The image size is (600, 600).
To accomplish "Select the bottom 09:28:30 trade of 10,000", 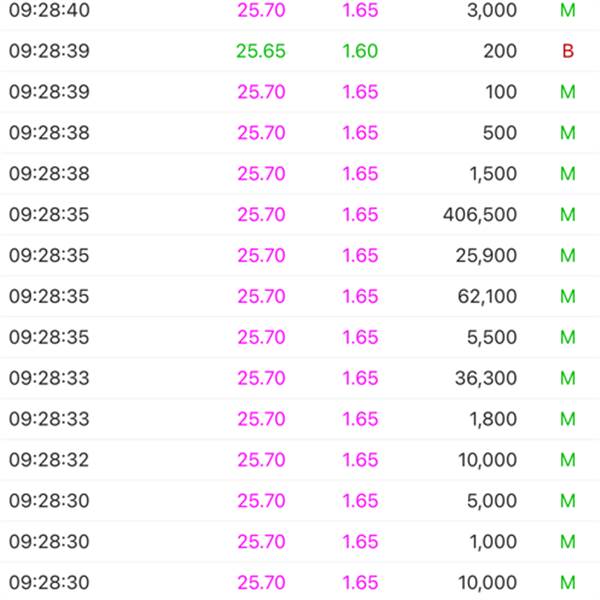I will pyautogui.click(x=300, y=582).
